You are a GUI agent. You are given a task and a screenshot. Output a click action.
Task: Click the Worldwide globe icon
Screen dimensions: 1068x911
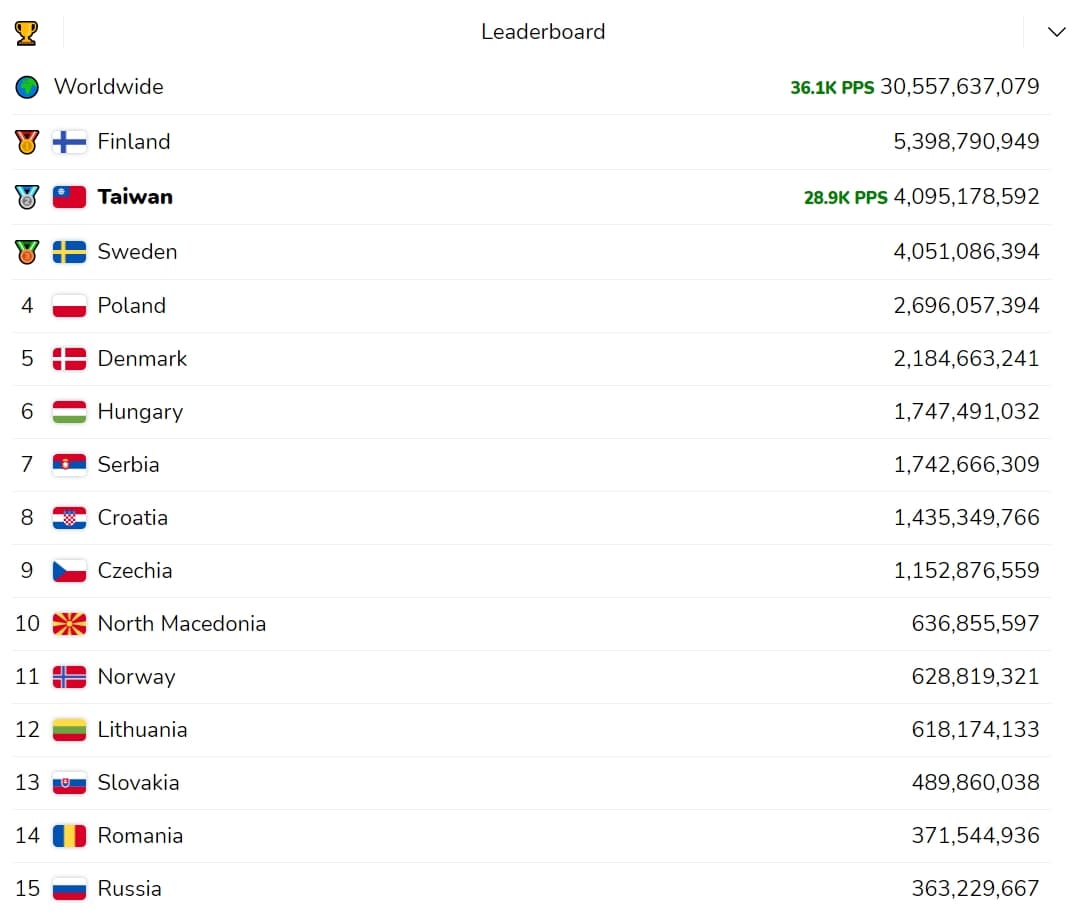point(27,87)
